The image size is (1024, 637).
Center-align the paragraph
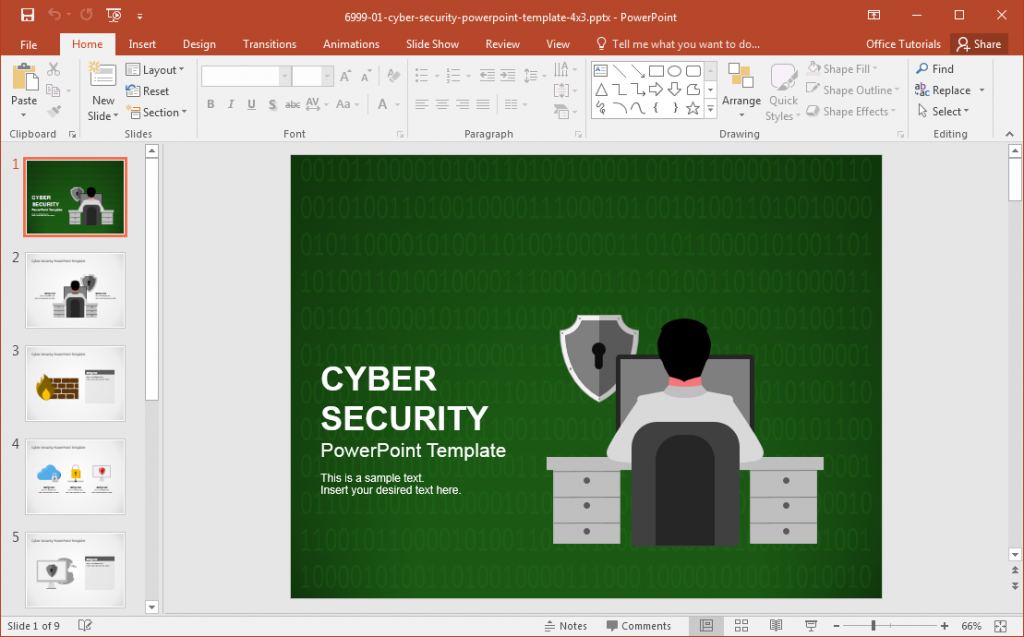coord(440,104)
